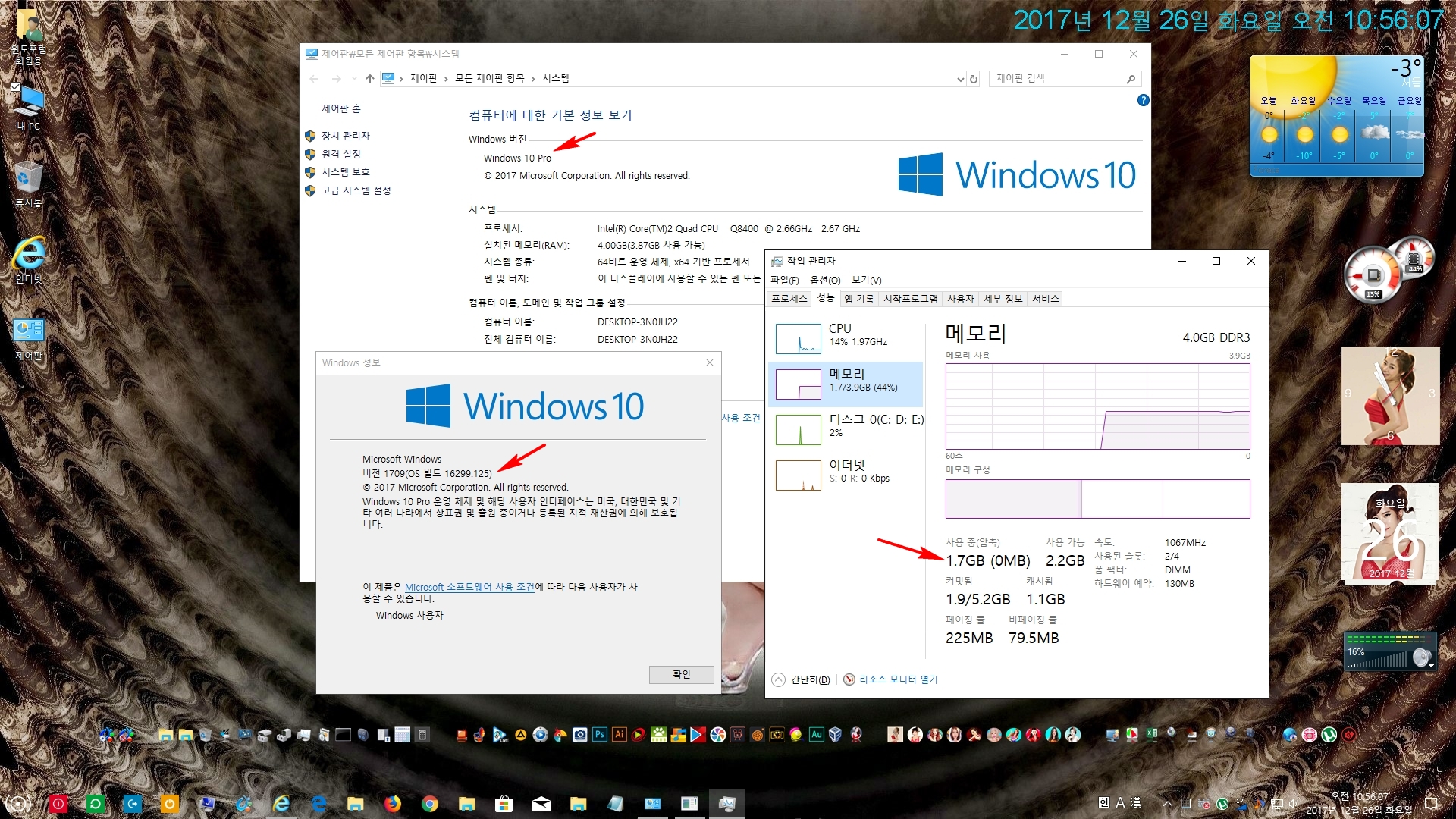Open recent locations dropdown arrow
Screen dimensions: 1456x819
tap(354, 79)
